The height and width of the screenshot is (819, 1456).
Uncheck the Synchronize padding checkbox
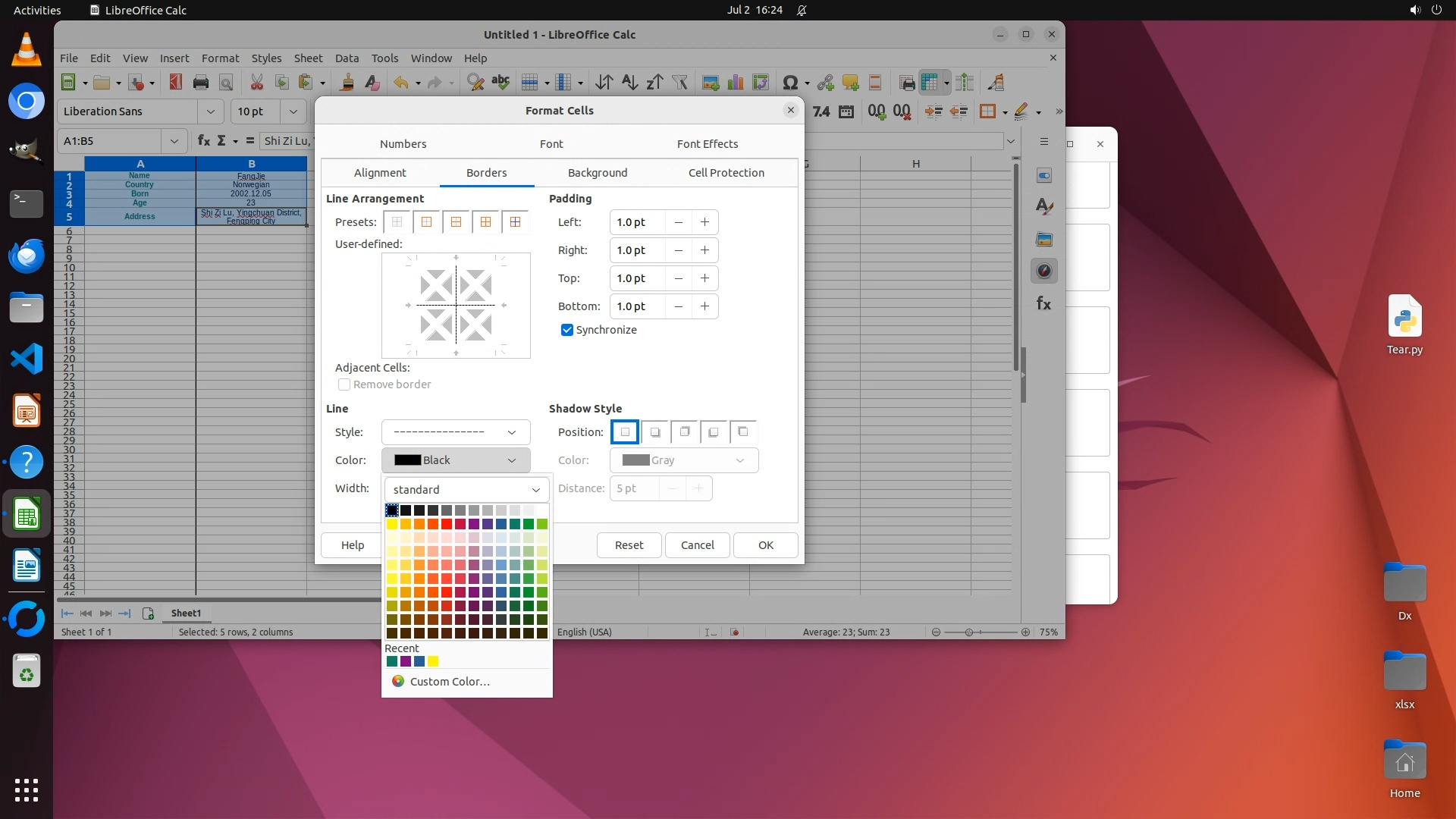tap(567, 330)
